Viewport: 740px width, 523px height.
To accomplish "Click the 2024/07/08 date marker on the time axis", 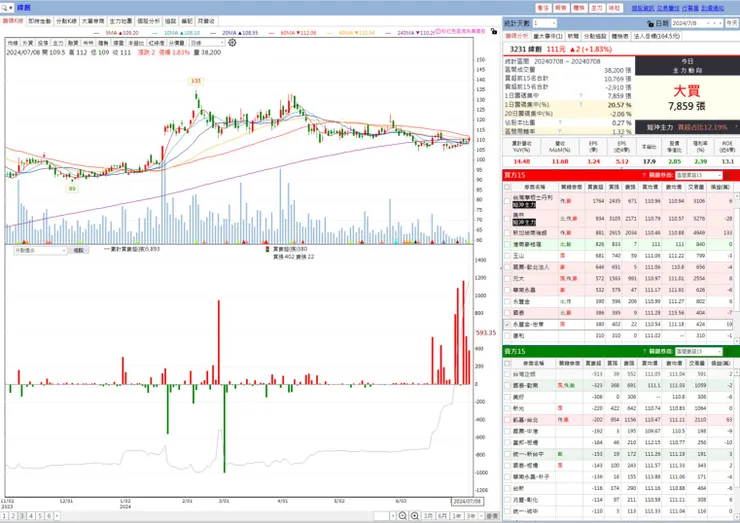I will (467, 501).
